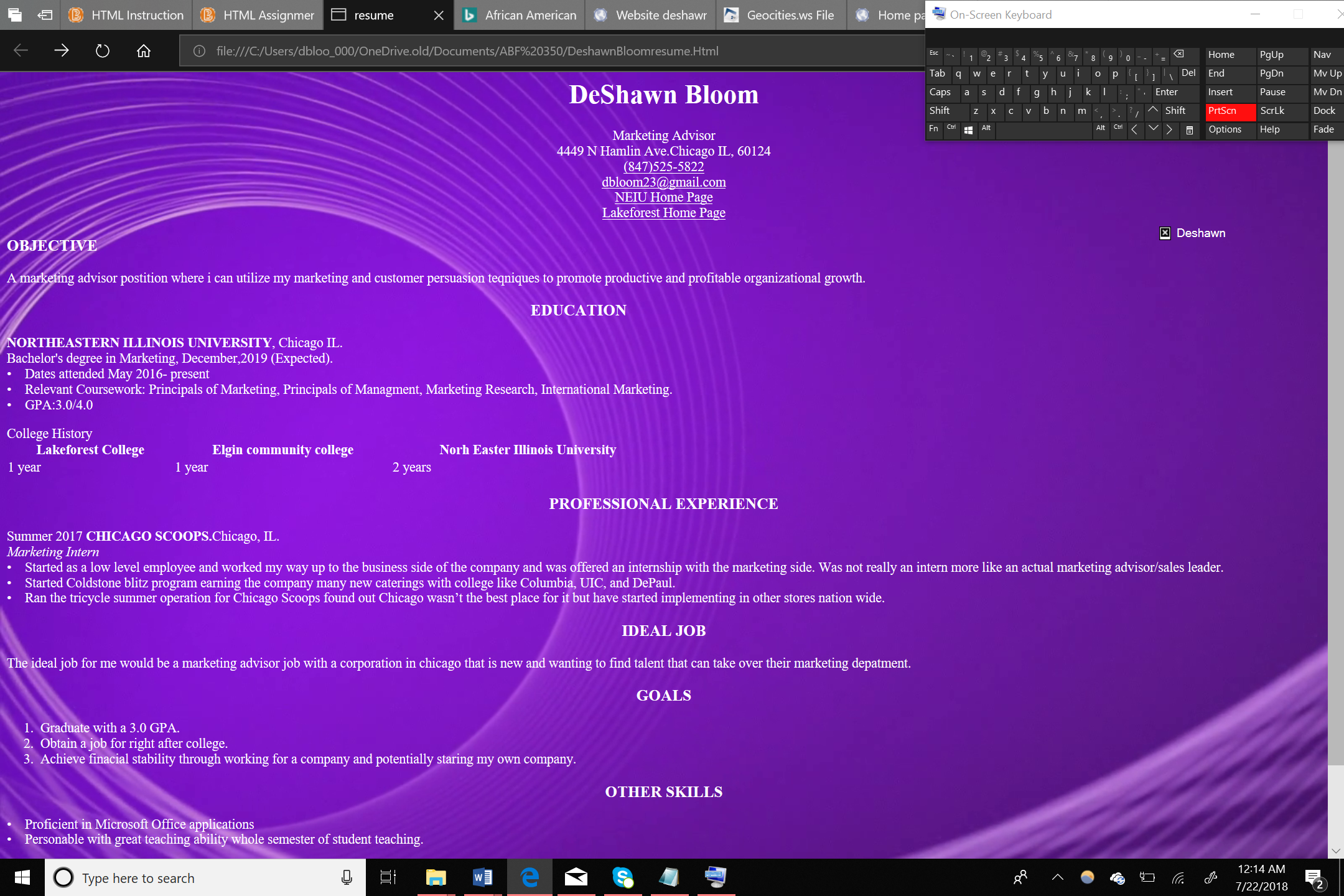Refresh the resume page
This screenshot has height=896, width=1344.
click(x=103, y=51)
